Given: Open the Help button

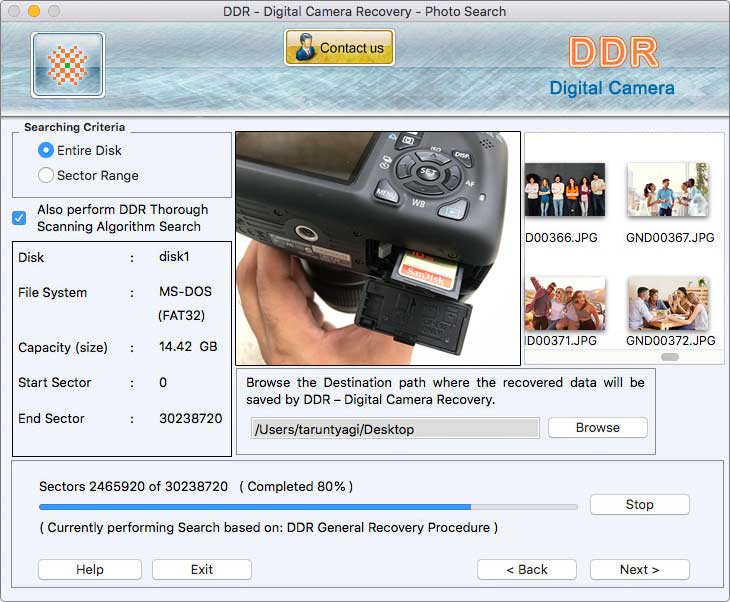Looking at the screenshot, I should pos(90,569).
